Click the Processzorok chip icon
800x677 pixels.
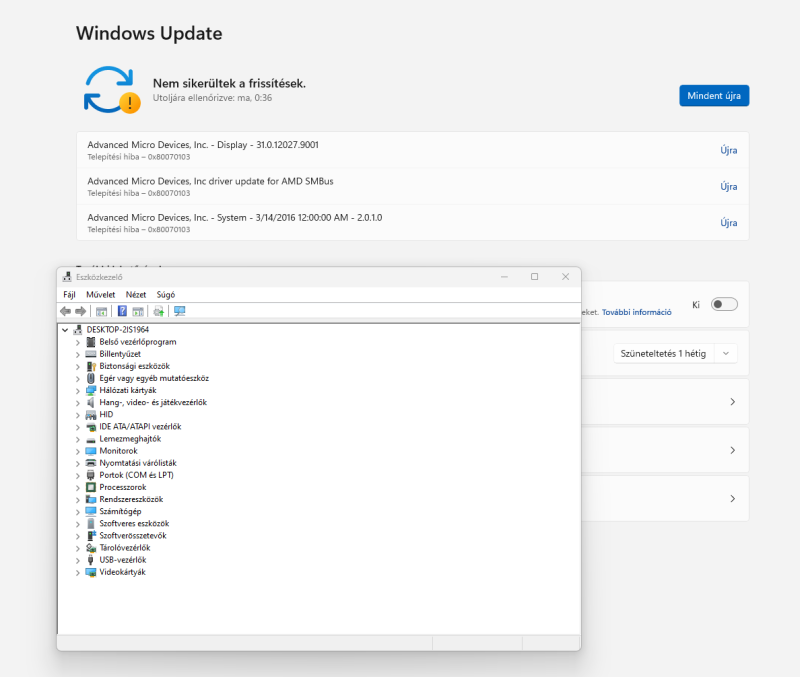point(91,487)
